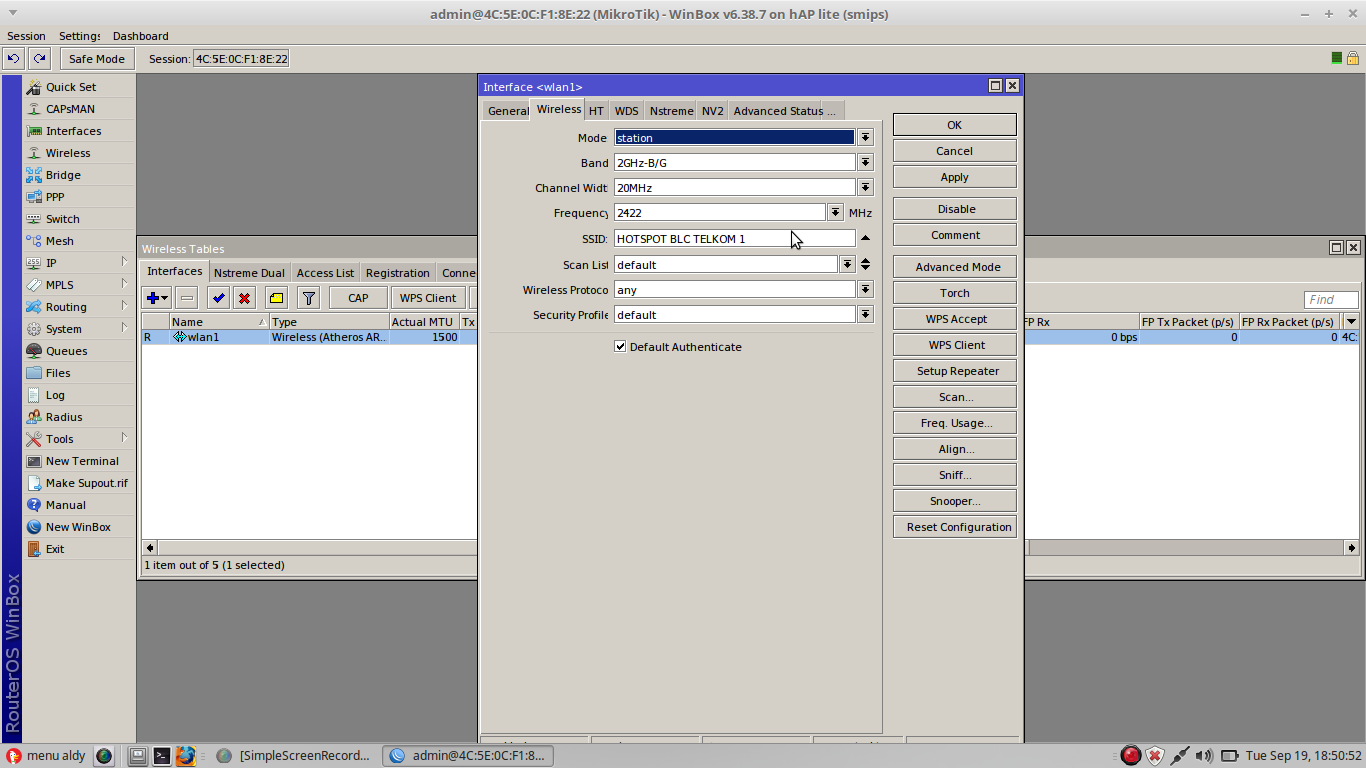The image size is (1366, 768).
Task: Click the Scan... button
Action: (x=955, y=397)
